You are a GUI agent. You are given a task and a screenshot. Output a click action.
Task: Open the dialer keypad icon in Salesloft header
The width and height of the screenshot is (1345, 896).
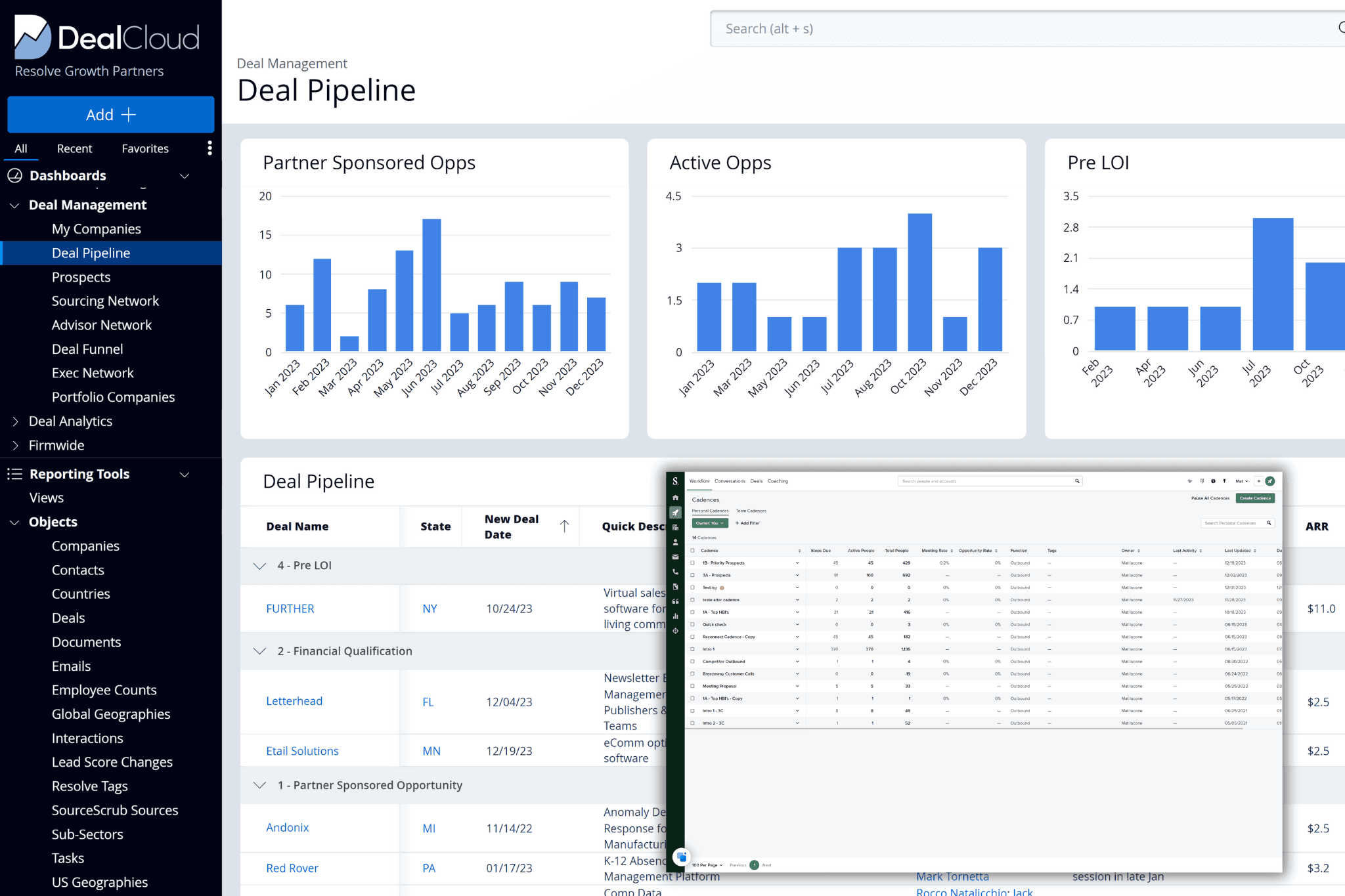tap(1202, 481)
